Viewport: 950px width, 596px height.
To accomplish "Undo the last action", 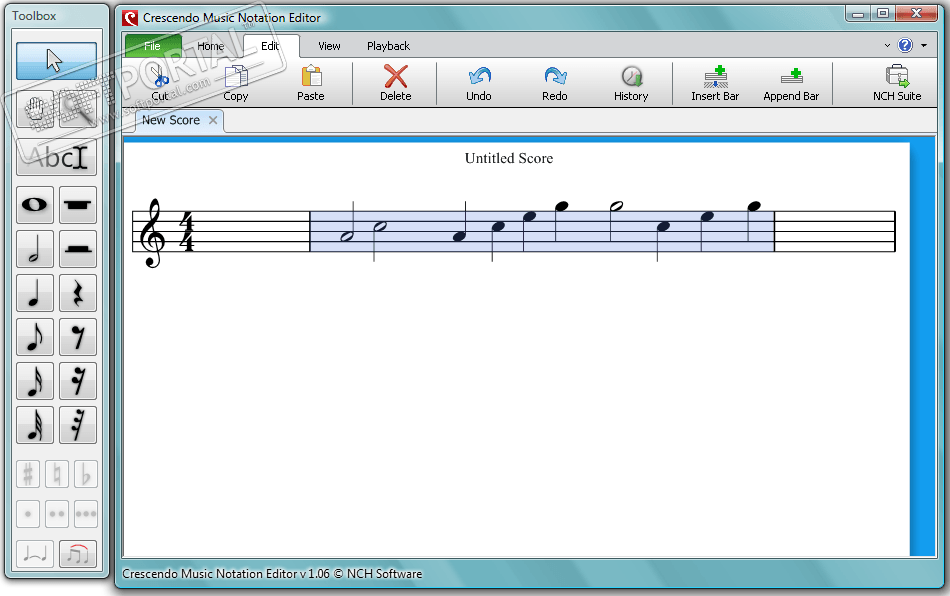I will click(x=479, y=83).
